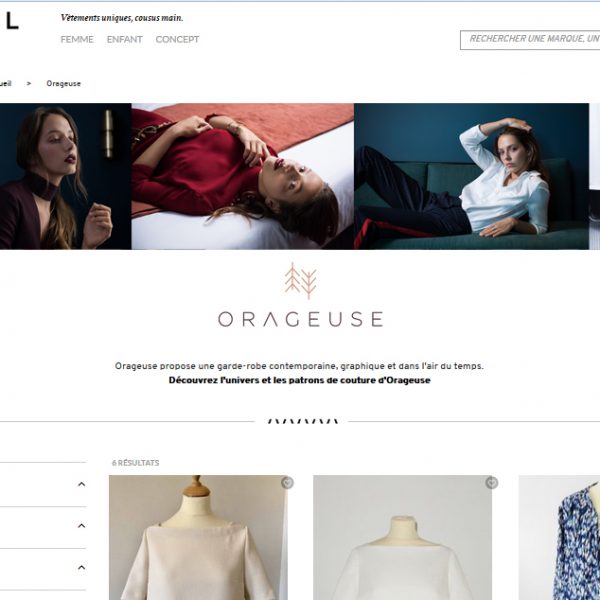
Task: Click the Orageuse breadcrumb link
Action: coord(64,83)
